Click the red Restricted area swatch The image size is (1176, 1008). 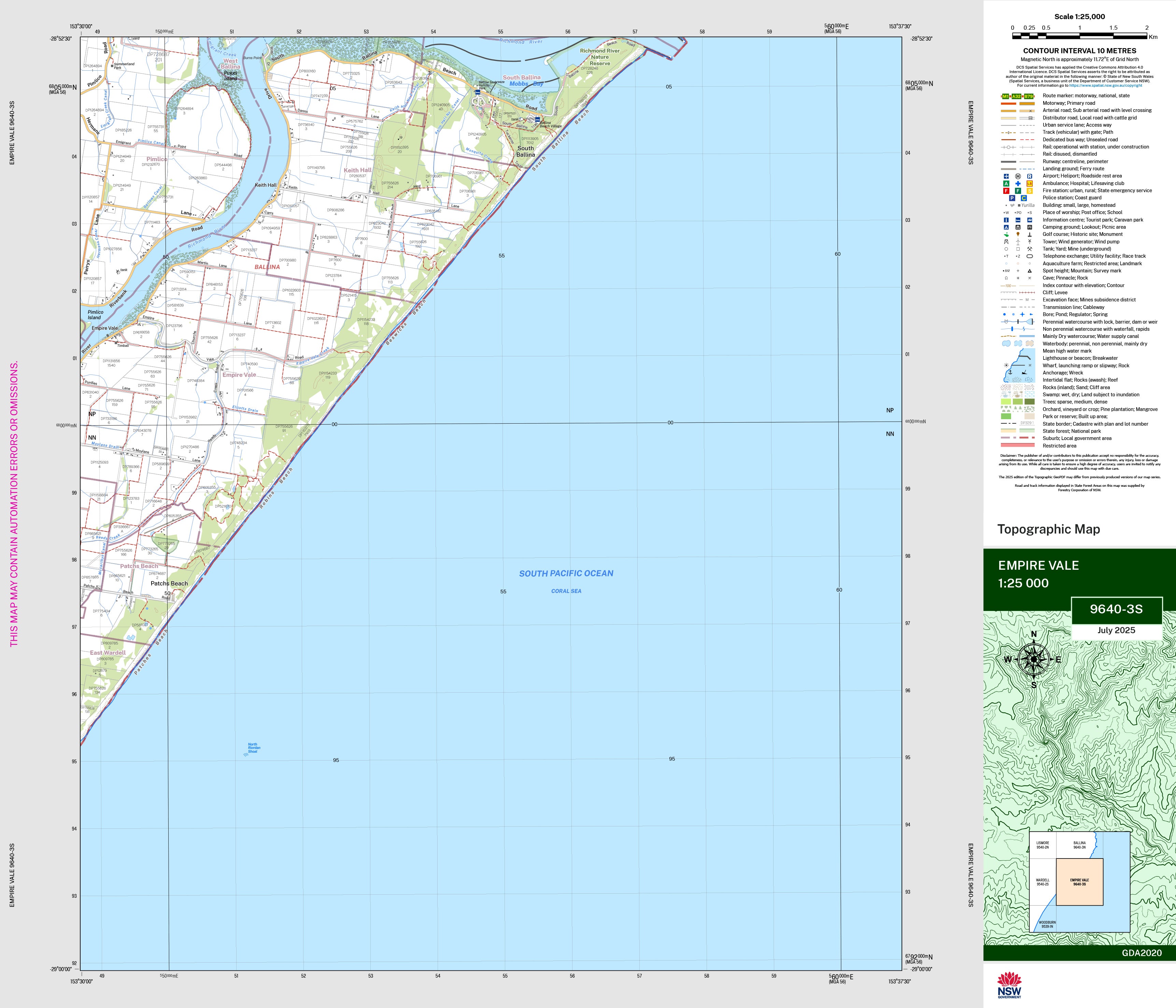pos(1018,445)
